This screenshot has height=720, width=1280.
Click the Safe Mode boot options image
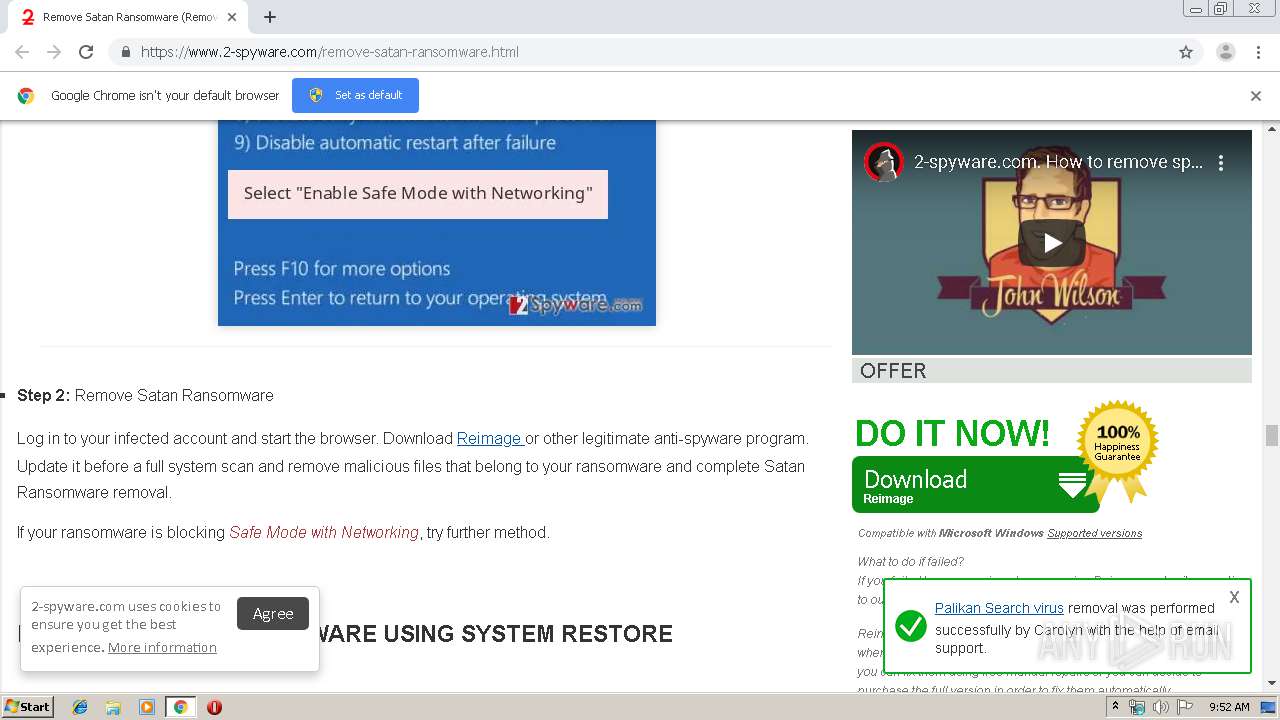[x=437, y=222]
